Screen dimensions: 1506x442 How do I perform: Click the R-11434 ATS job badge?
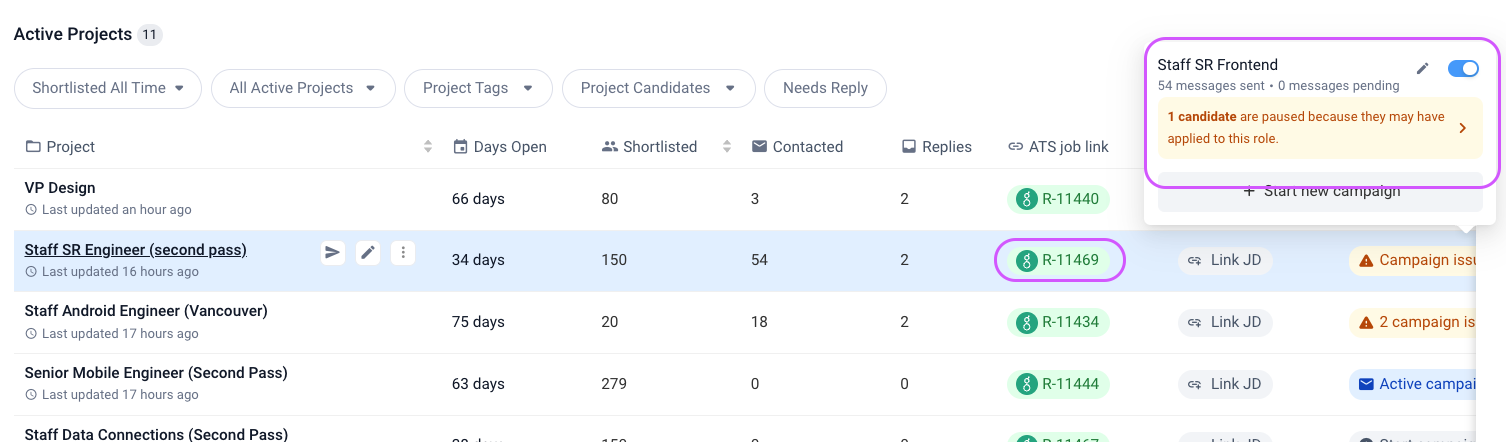click(1059, 322)
